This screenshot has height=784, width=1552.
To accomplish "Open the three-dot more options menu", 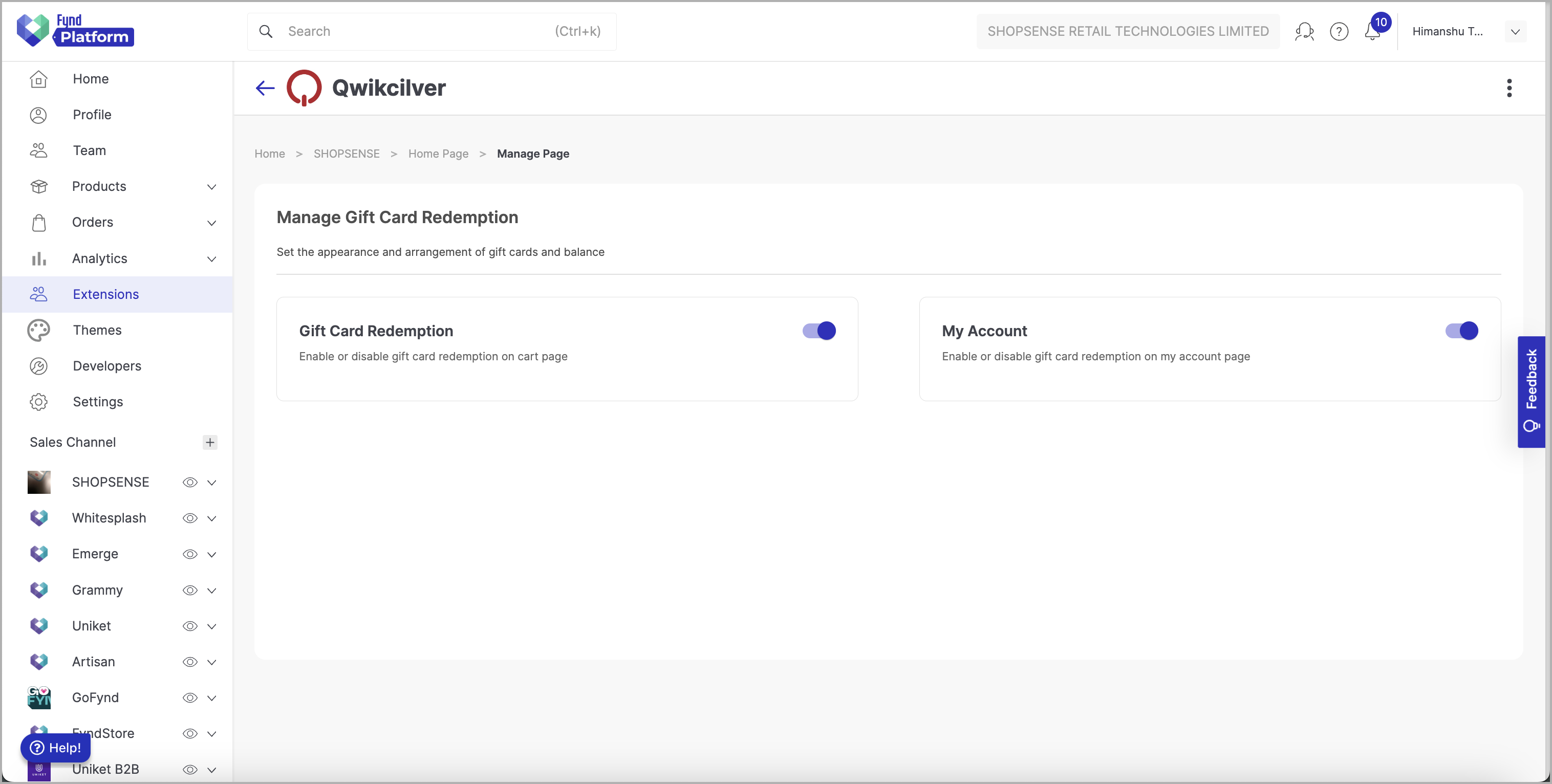I will pos(1509,88).
